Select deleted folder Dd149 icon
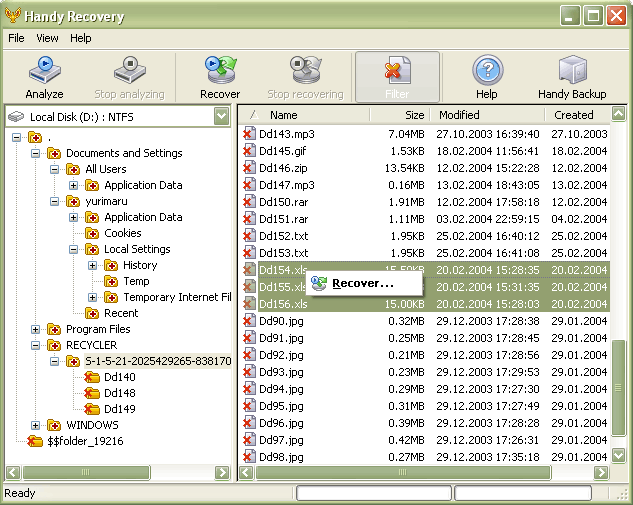This screenshot has height=505, width=633. (92, 409)
